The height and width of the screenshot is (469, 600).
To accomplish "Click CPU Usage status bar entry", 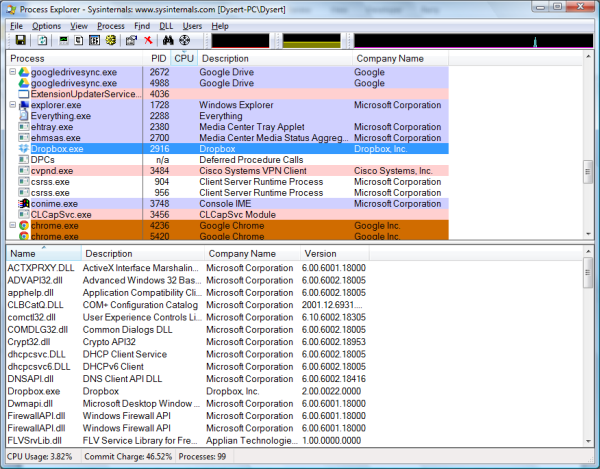I will point(39,457).
